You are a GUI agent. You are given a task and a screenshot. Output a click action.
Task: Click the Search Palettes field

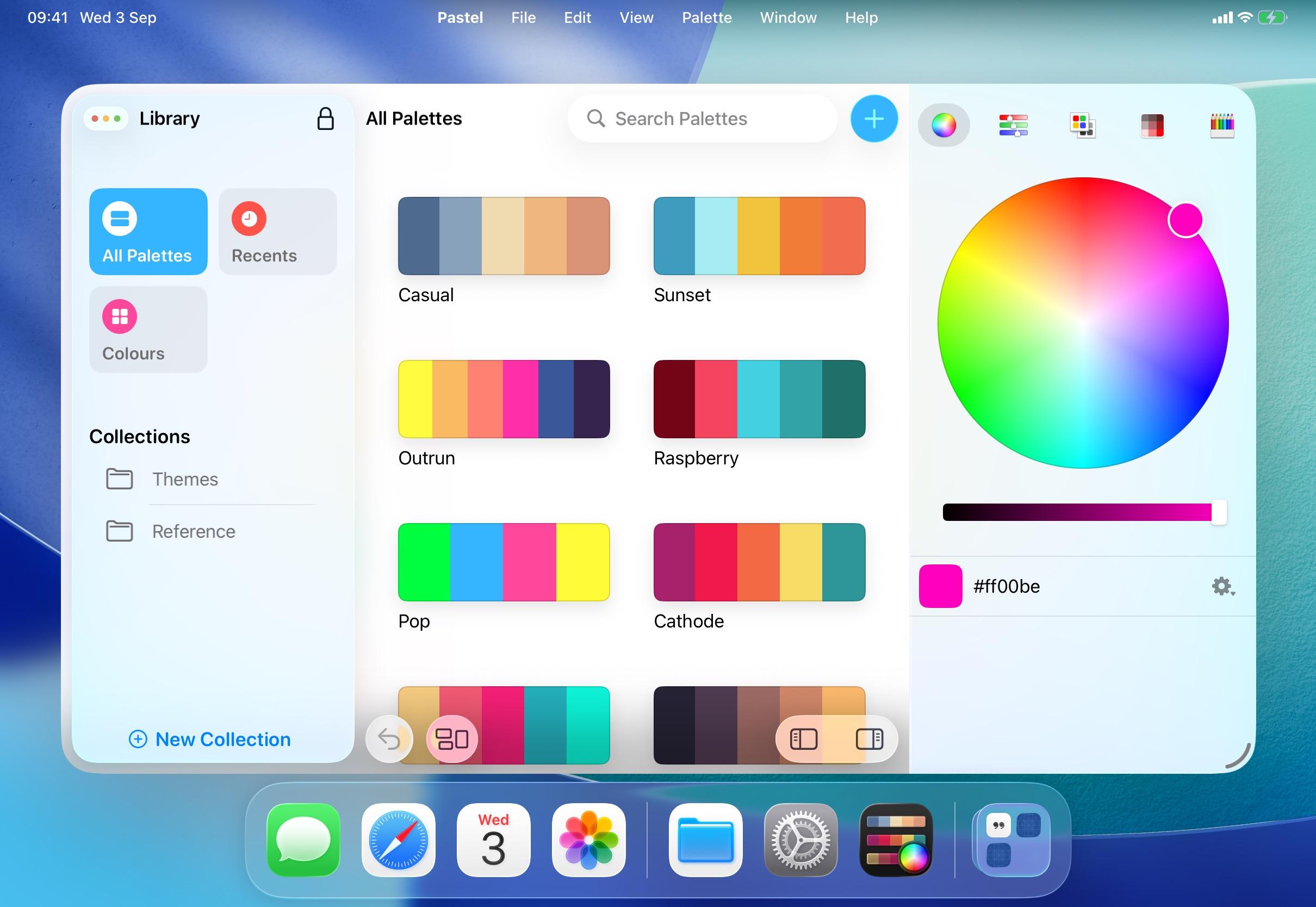[703, 119]
